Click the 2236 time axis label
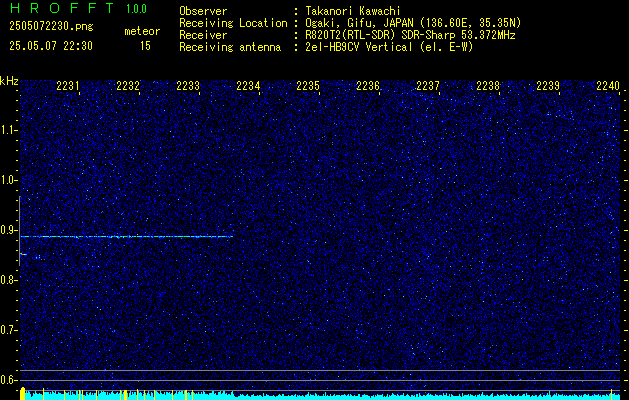 pos(368,86)
